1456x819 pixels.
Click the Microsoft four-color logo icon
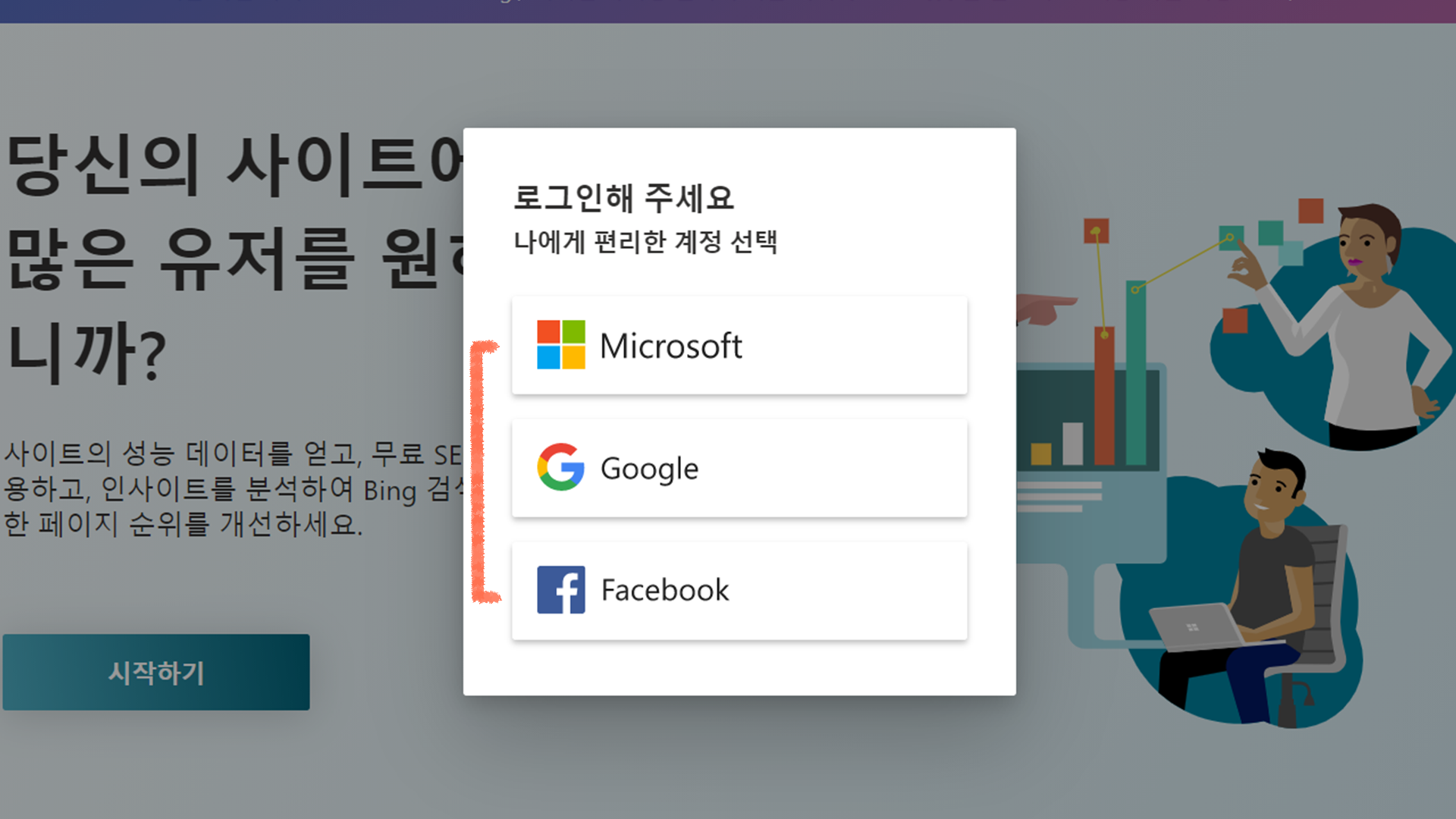click(561, 344)
